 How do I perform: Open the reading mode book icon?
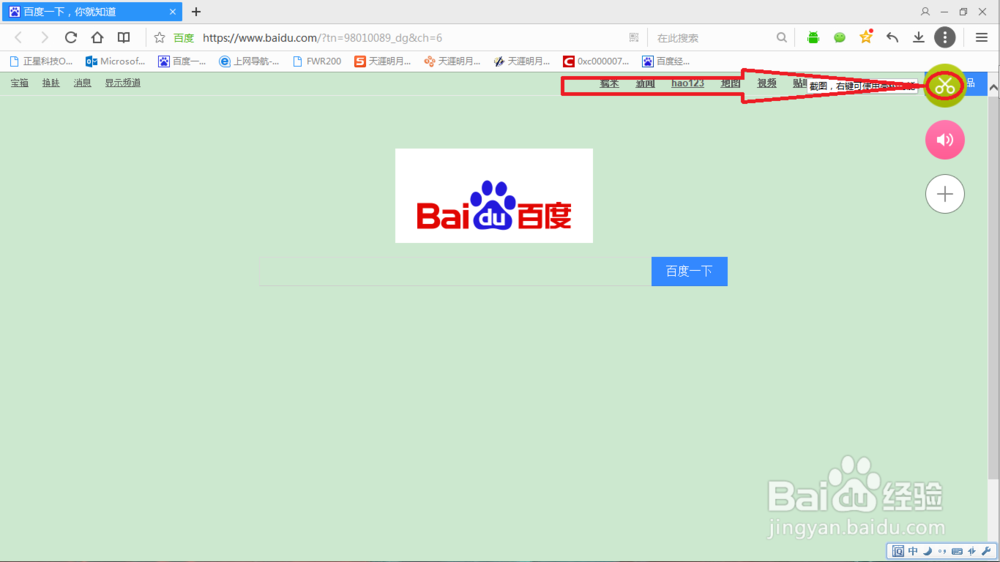[x=124, y=38]
